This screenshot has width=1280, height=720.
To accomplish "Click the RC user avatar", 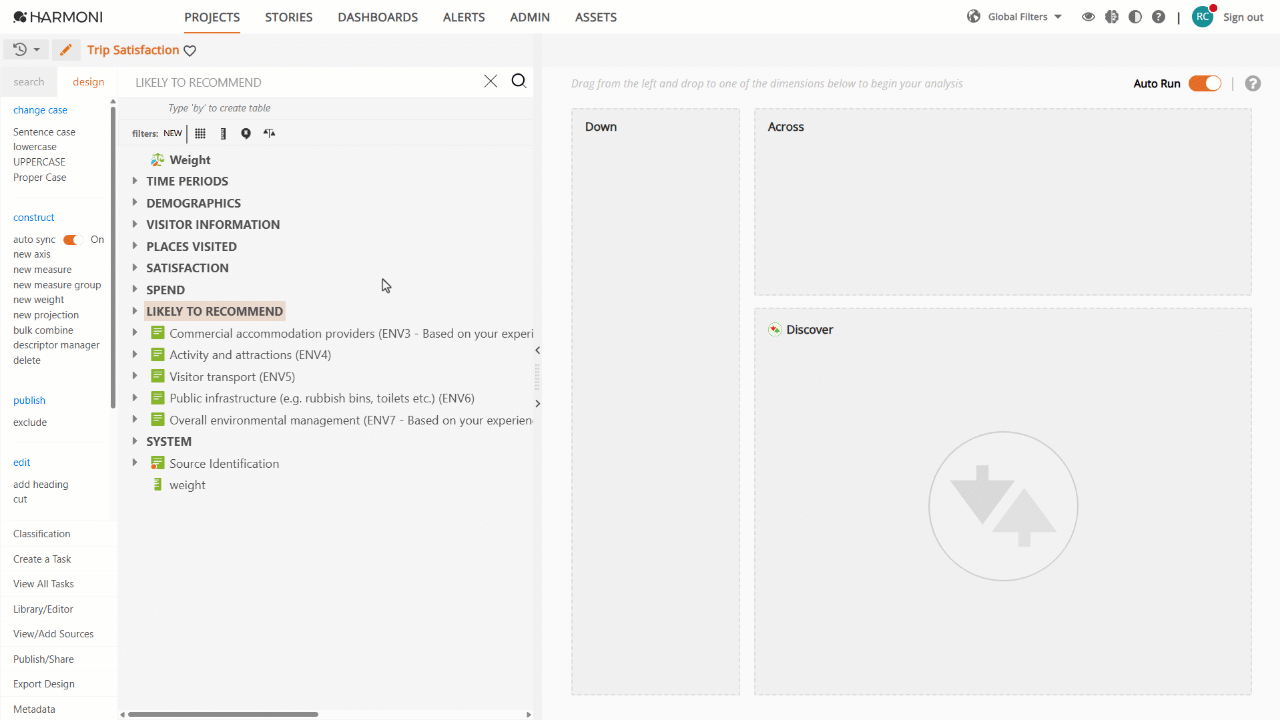I will click(x=1203, y=16).
